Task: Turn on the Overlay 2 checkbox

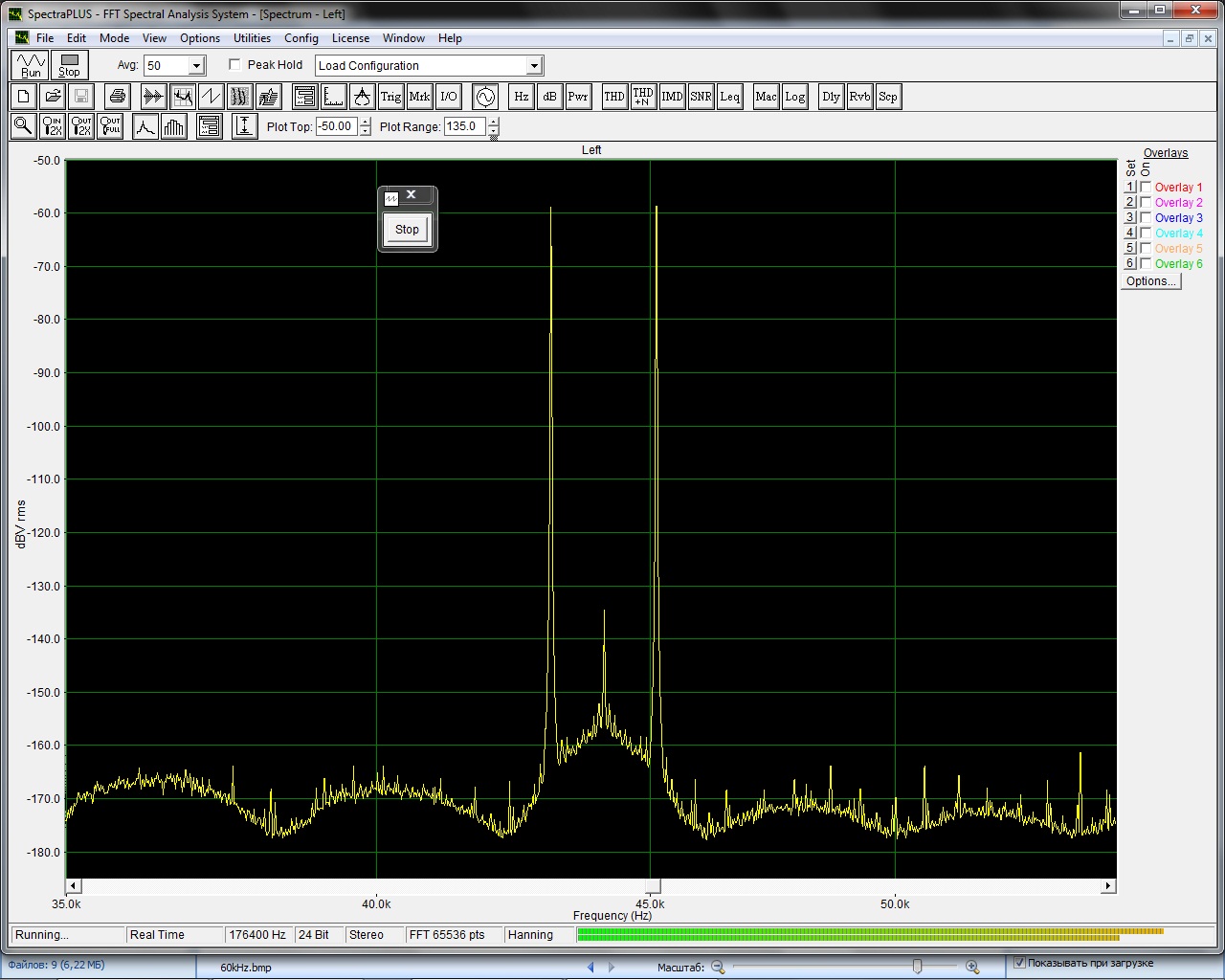Action: 1146,203
